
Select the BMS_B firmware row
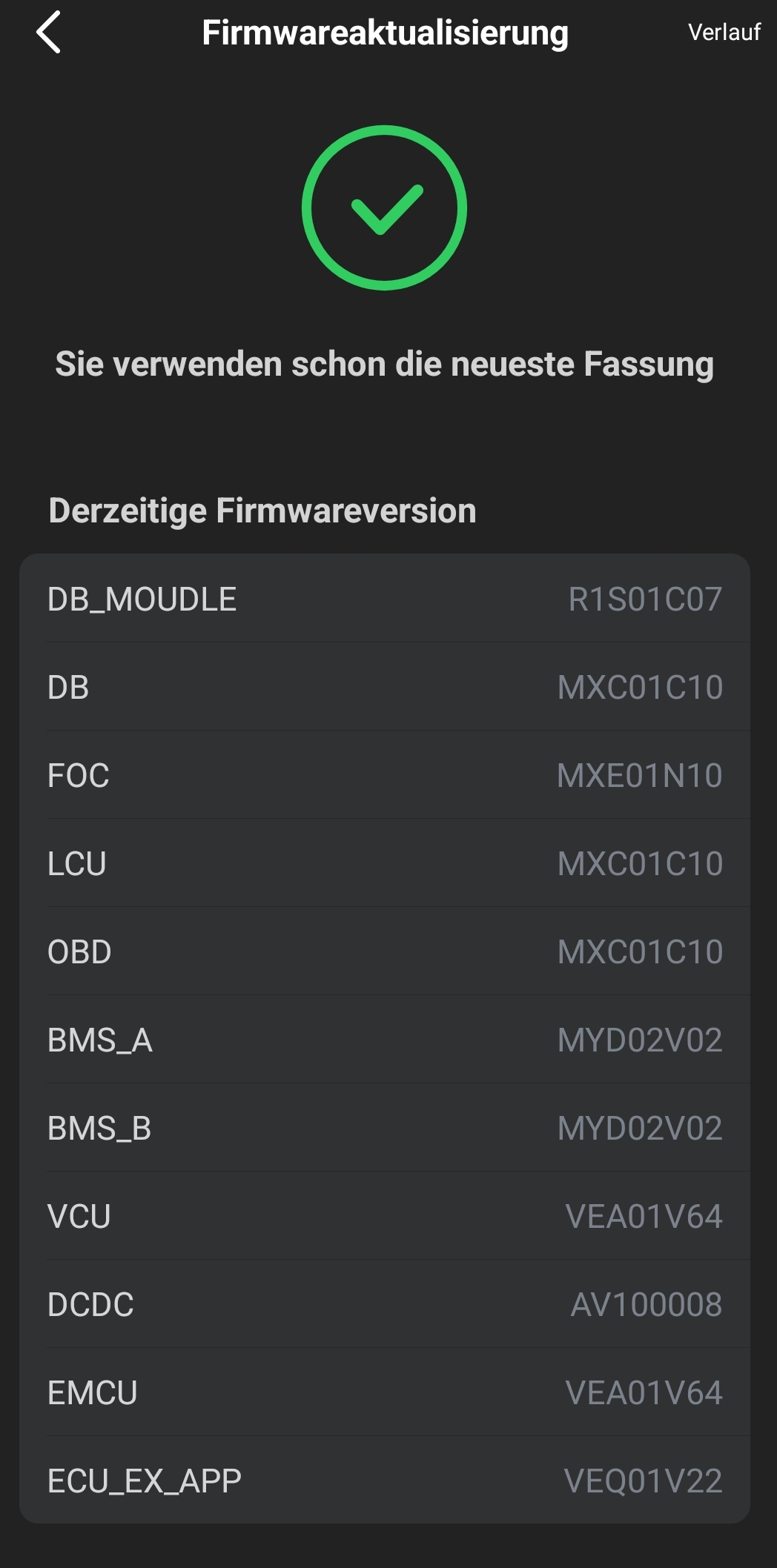pos(384,1128)
